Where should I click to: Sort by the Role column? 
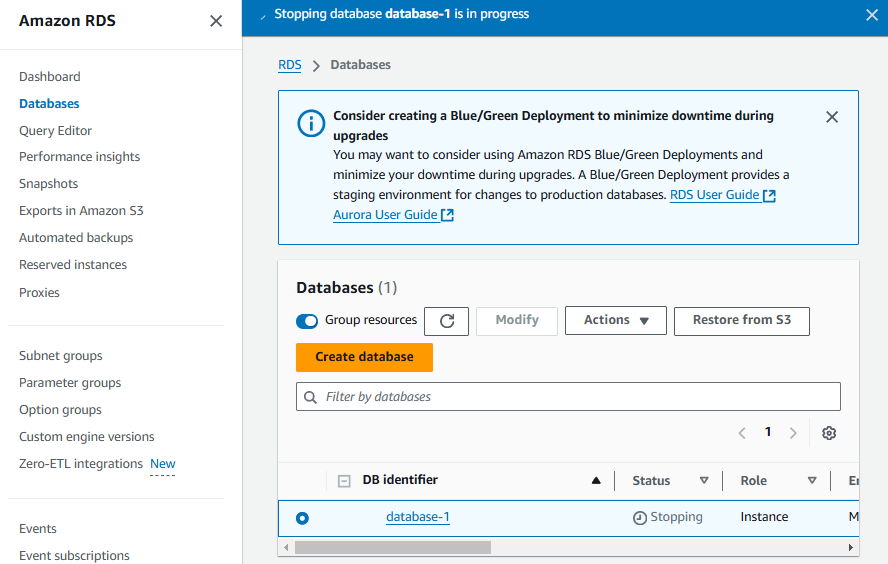tap(811, 481)
